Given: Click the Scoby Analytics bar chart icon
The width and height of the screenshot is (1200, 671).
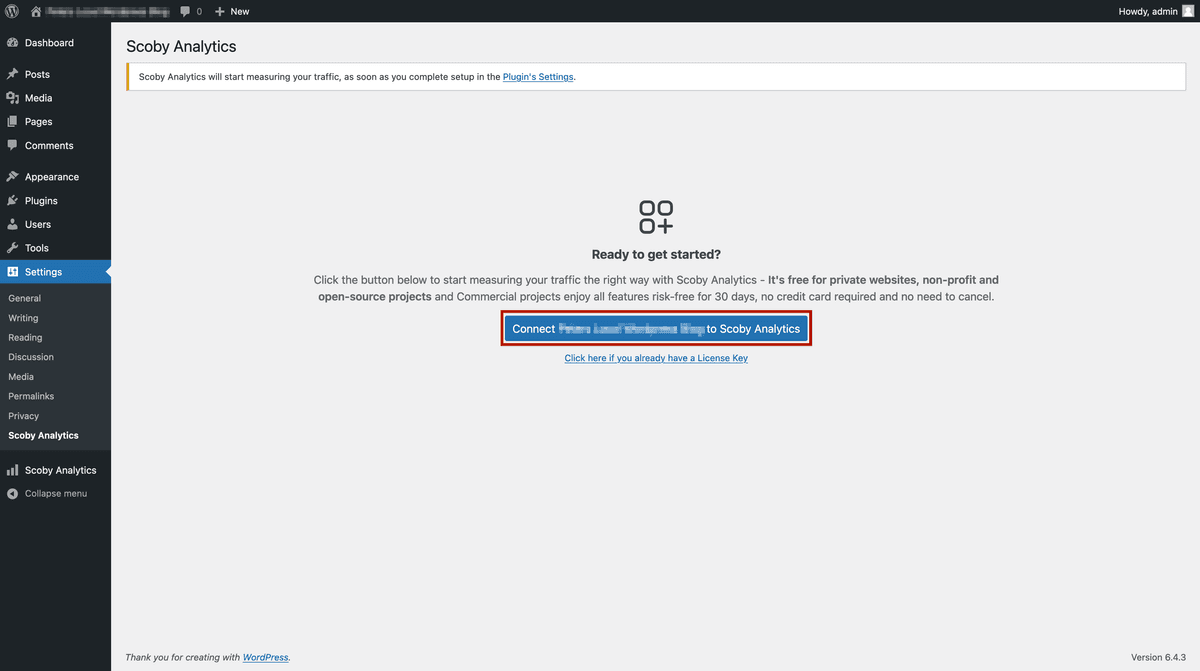Looking at the screenshot, I should point(12,470).
